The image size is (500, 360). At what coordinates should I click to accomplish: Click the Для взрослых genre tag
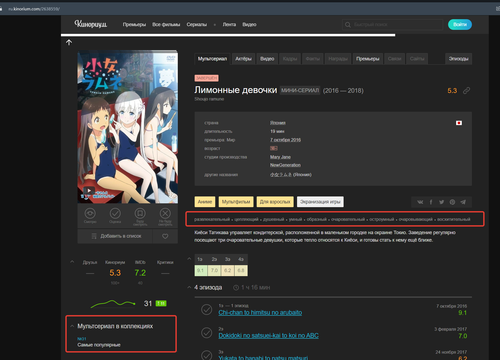pyautogui.click(x=275, y=202)
